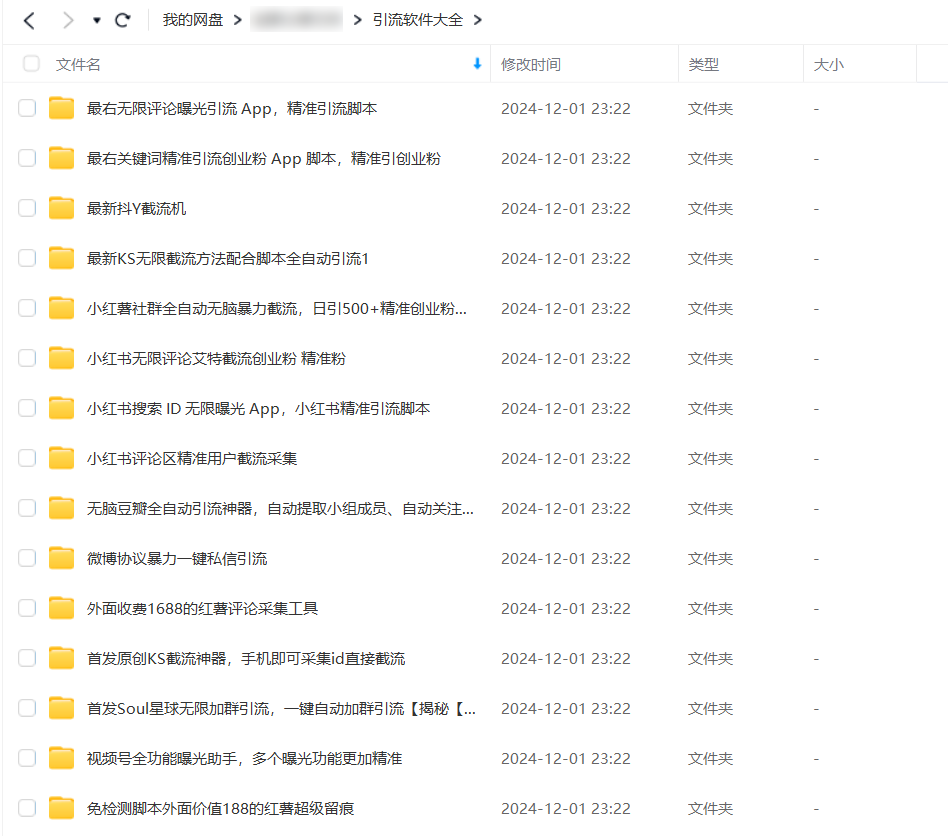
Task: Click 引流软件大全 in the breadcrumb
Action: (x=417, y=20)
